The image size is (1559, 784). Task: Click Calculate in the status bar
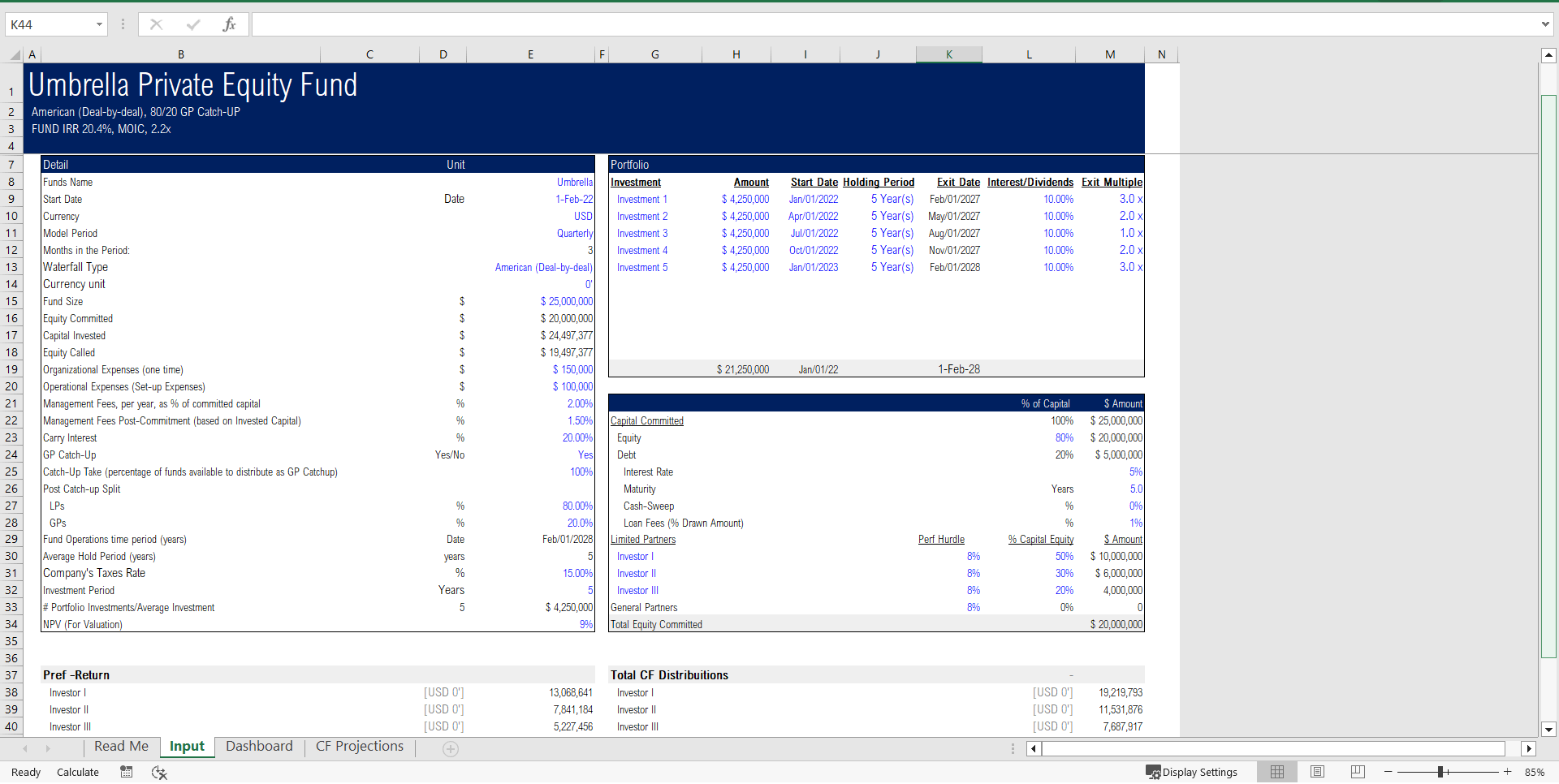click(77, 772)
